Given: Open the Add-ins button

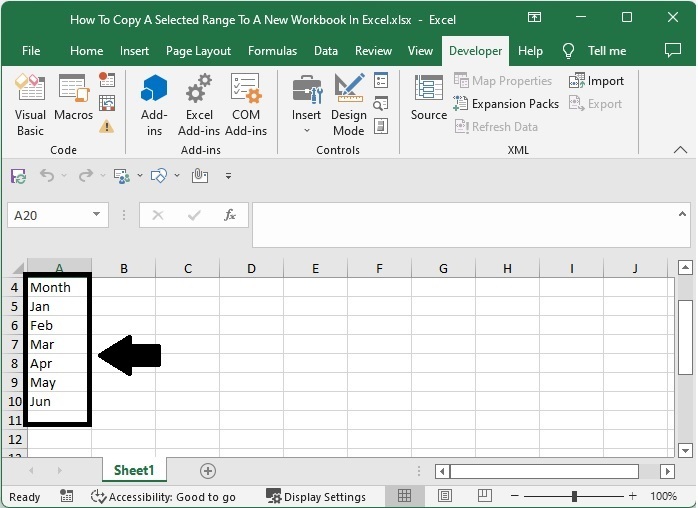Looking at the screenshot, I should [x=154, y=105].
